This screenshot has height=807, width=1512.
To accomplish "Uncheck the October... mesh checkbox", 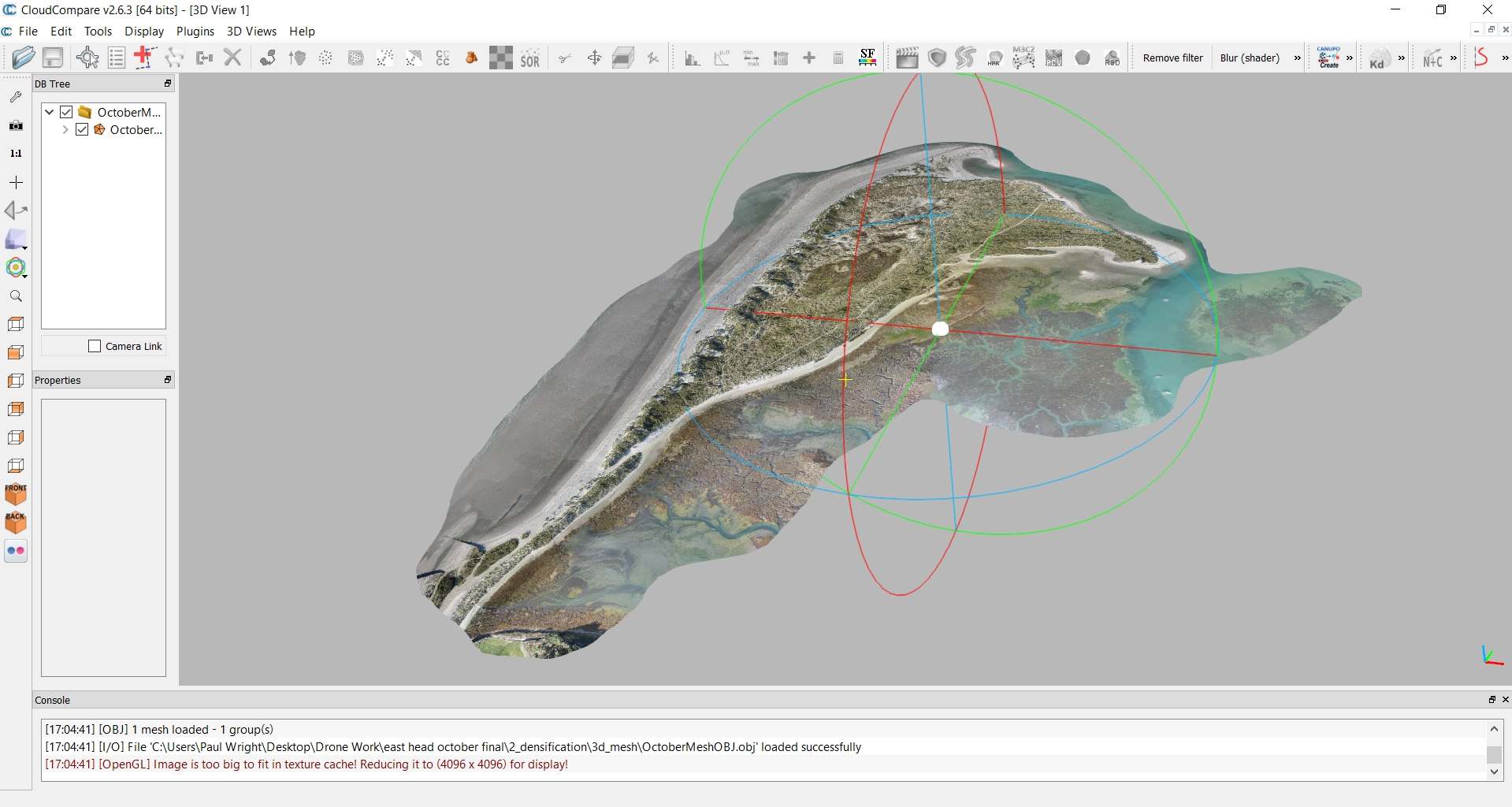I will click(82, 129).
